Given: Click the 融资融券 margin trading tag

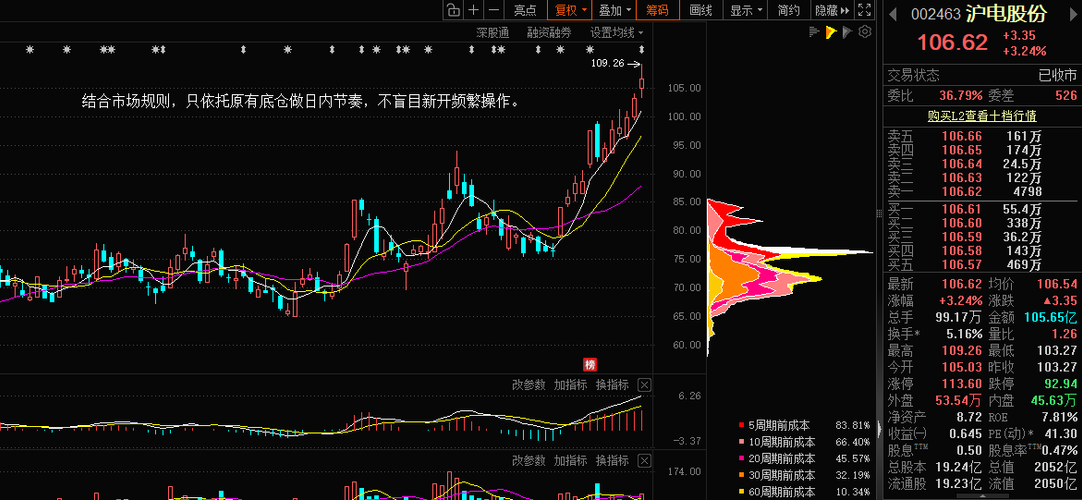Looking at the screenshot, I should click(x=549, y=32).
